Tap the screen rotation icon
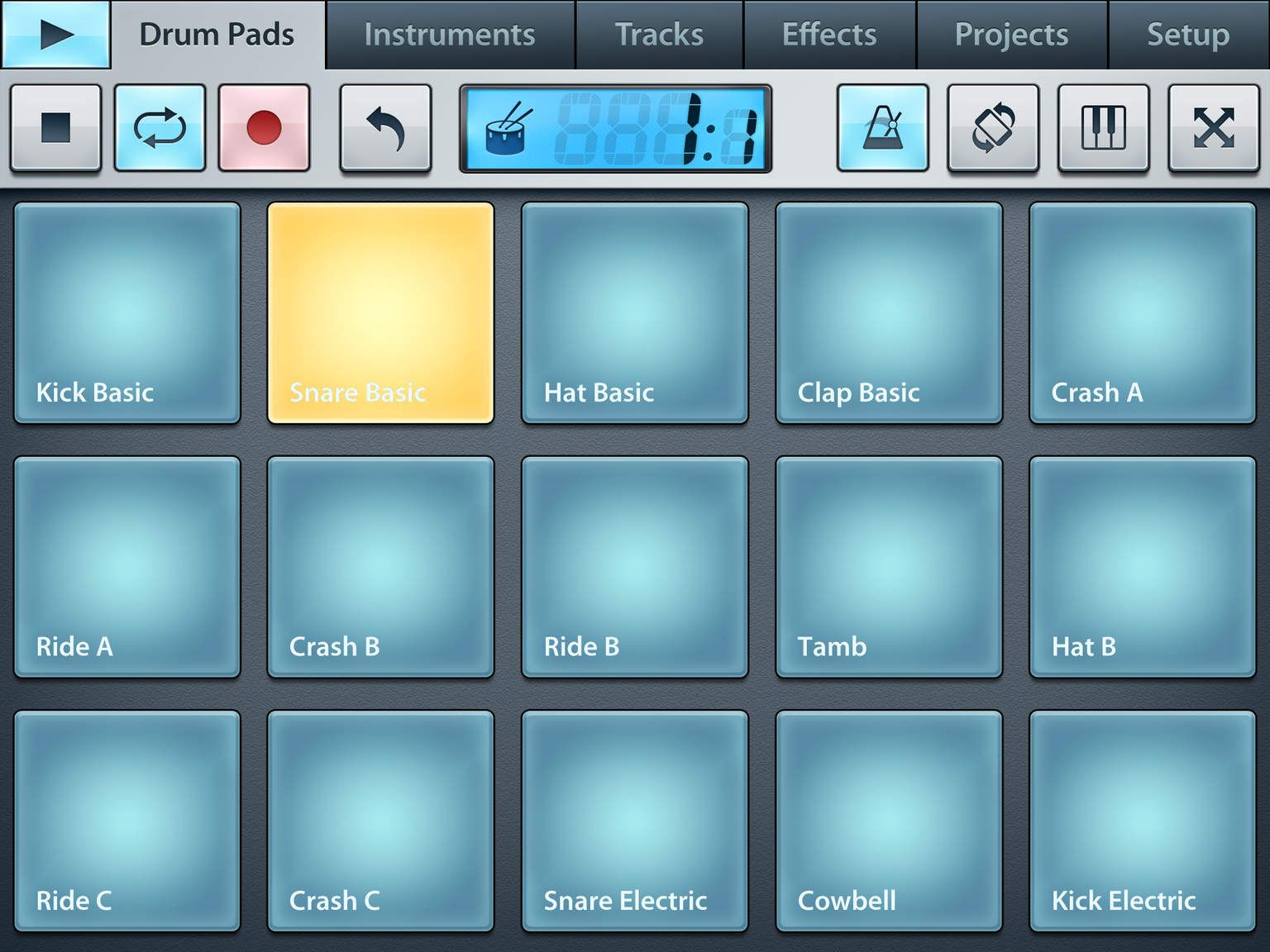Image resolution: width=1270 pixels, height=952 pixels. (992, 128)
